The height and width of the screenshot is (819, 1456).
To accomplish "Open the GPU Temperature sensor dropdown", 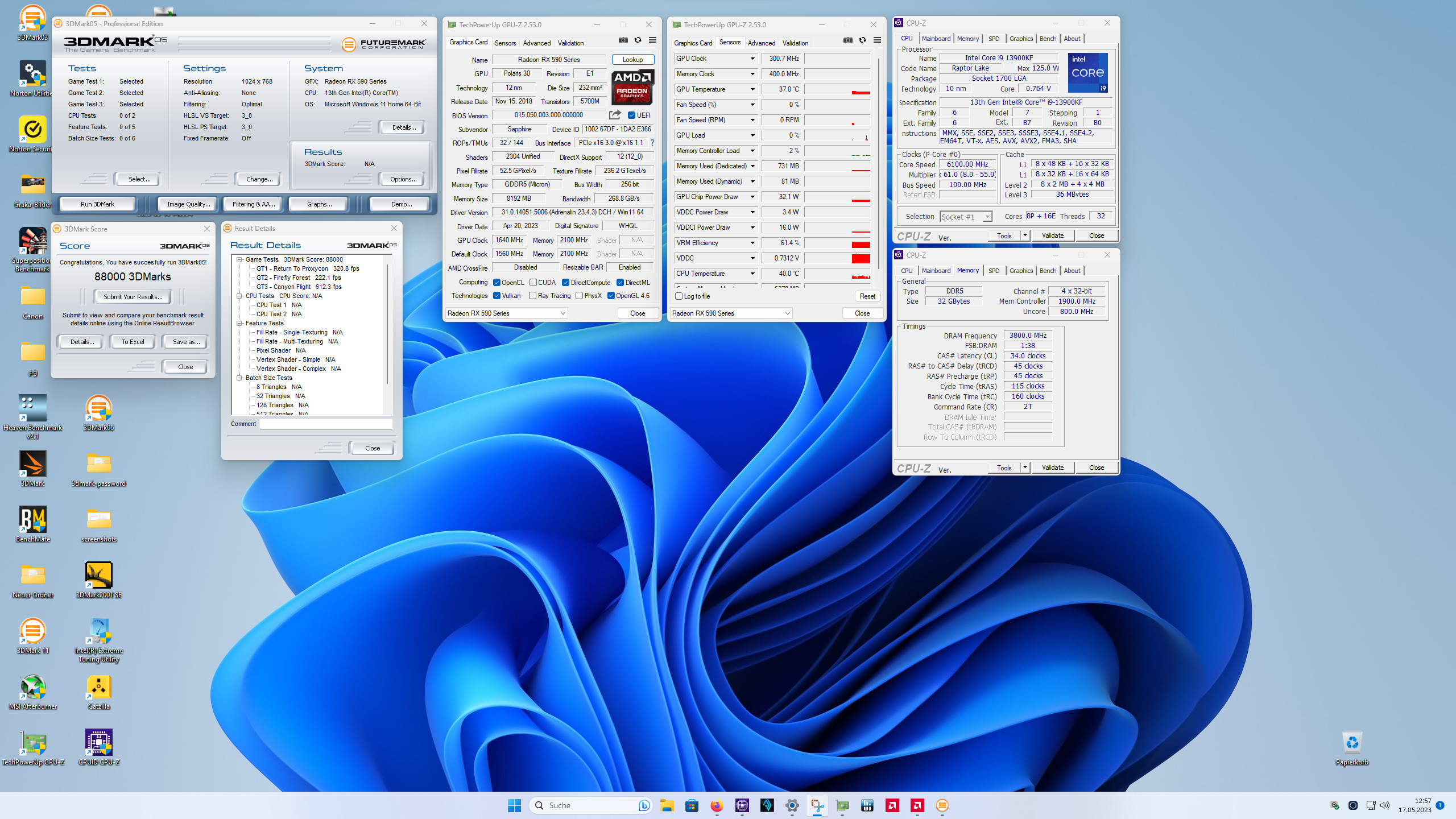I will click(752, 89).
